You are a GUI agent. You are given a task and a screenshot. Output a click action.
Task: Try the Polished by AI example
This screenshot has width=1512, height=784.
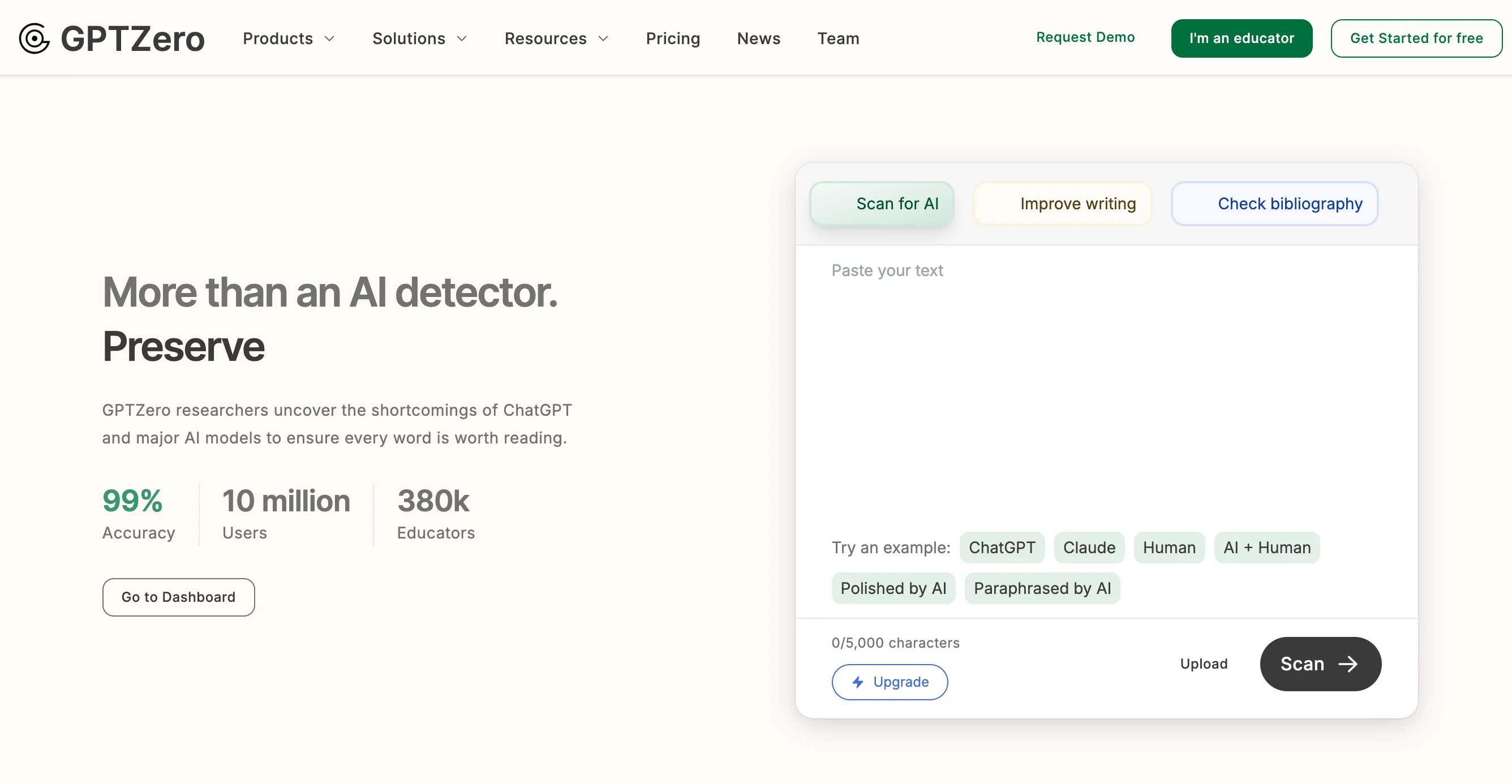[894, 588]
